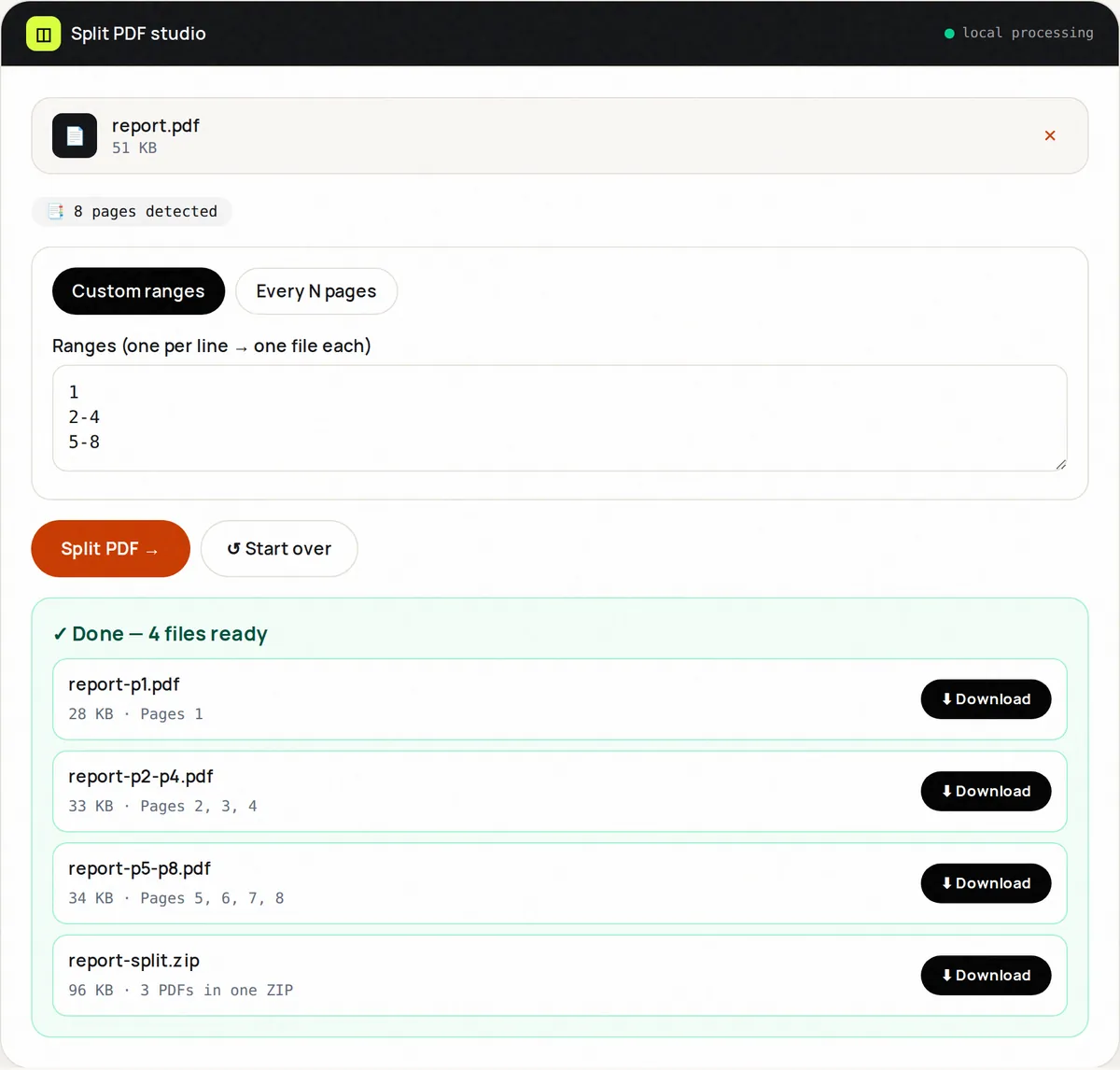Download report-p2-p4.pdf
Viewport: 1120px width, 1070px height.
(986, 792)
